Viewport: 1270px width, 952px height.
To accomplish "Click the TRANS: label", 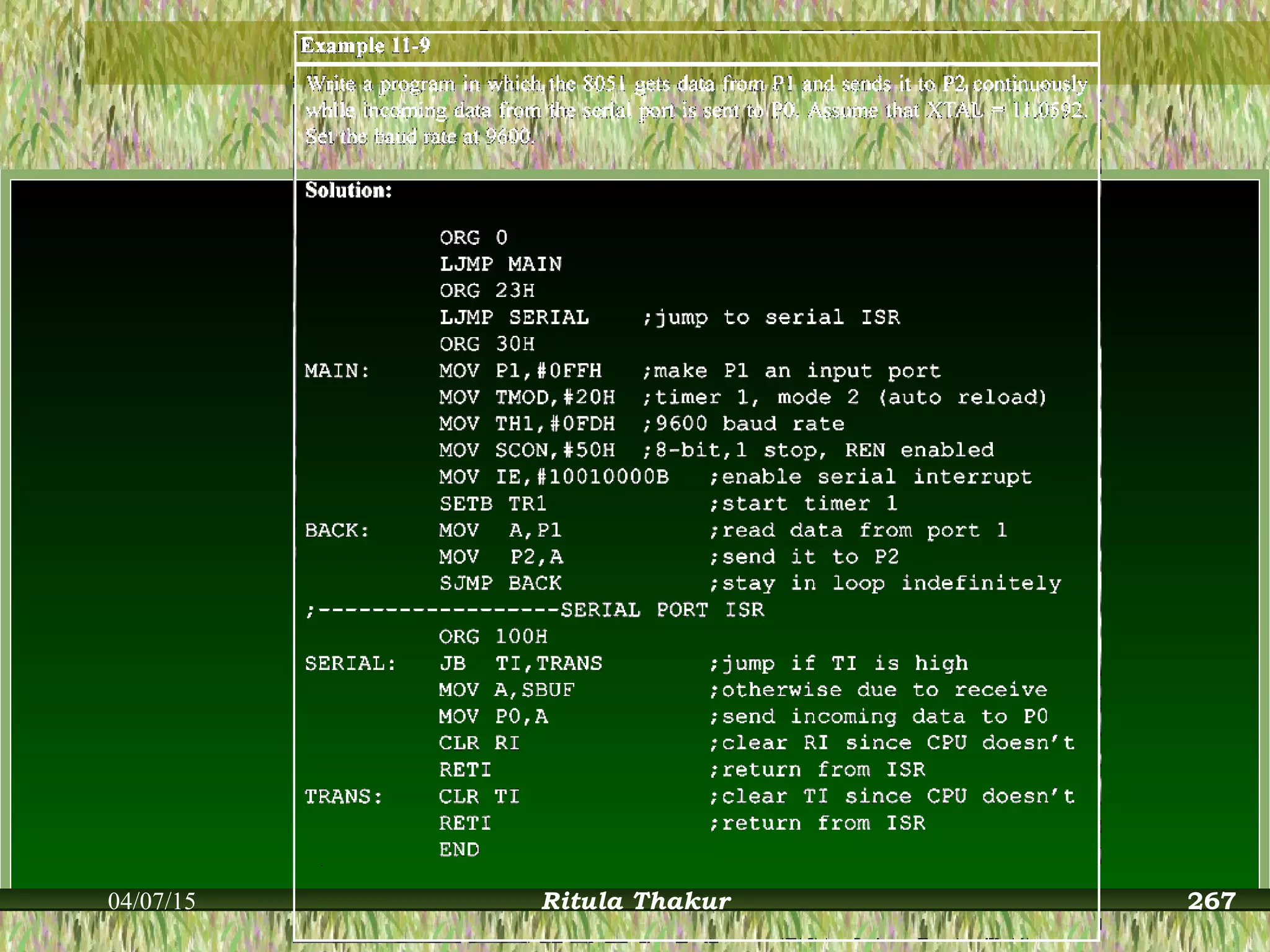I will point(344,796).
